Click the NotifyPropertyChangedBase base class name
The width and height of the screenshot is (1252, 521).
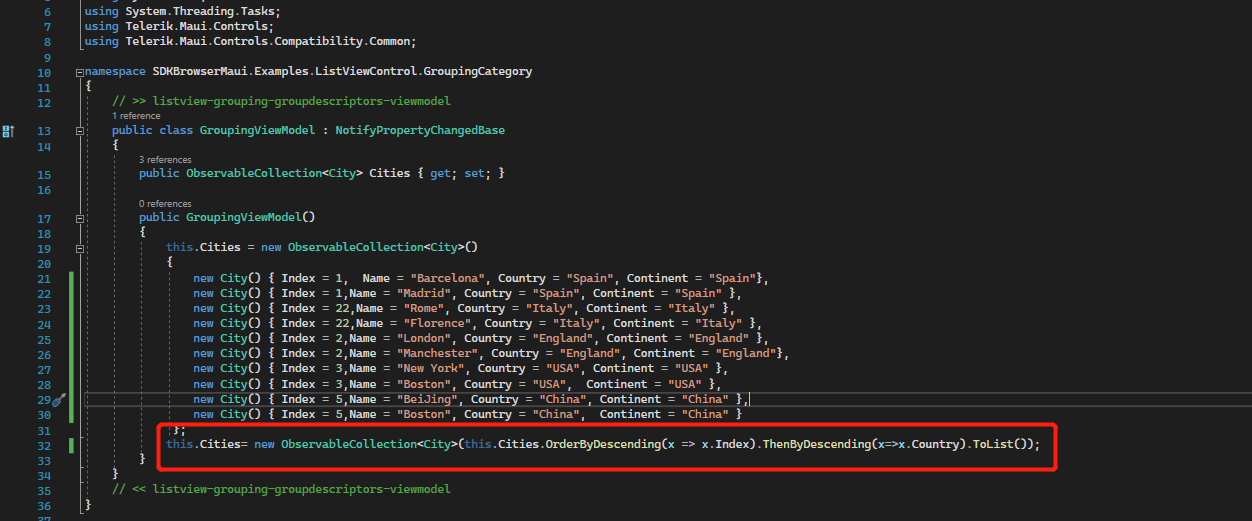tap(419, 131)
